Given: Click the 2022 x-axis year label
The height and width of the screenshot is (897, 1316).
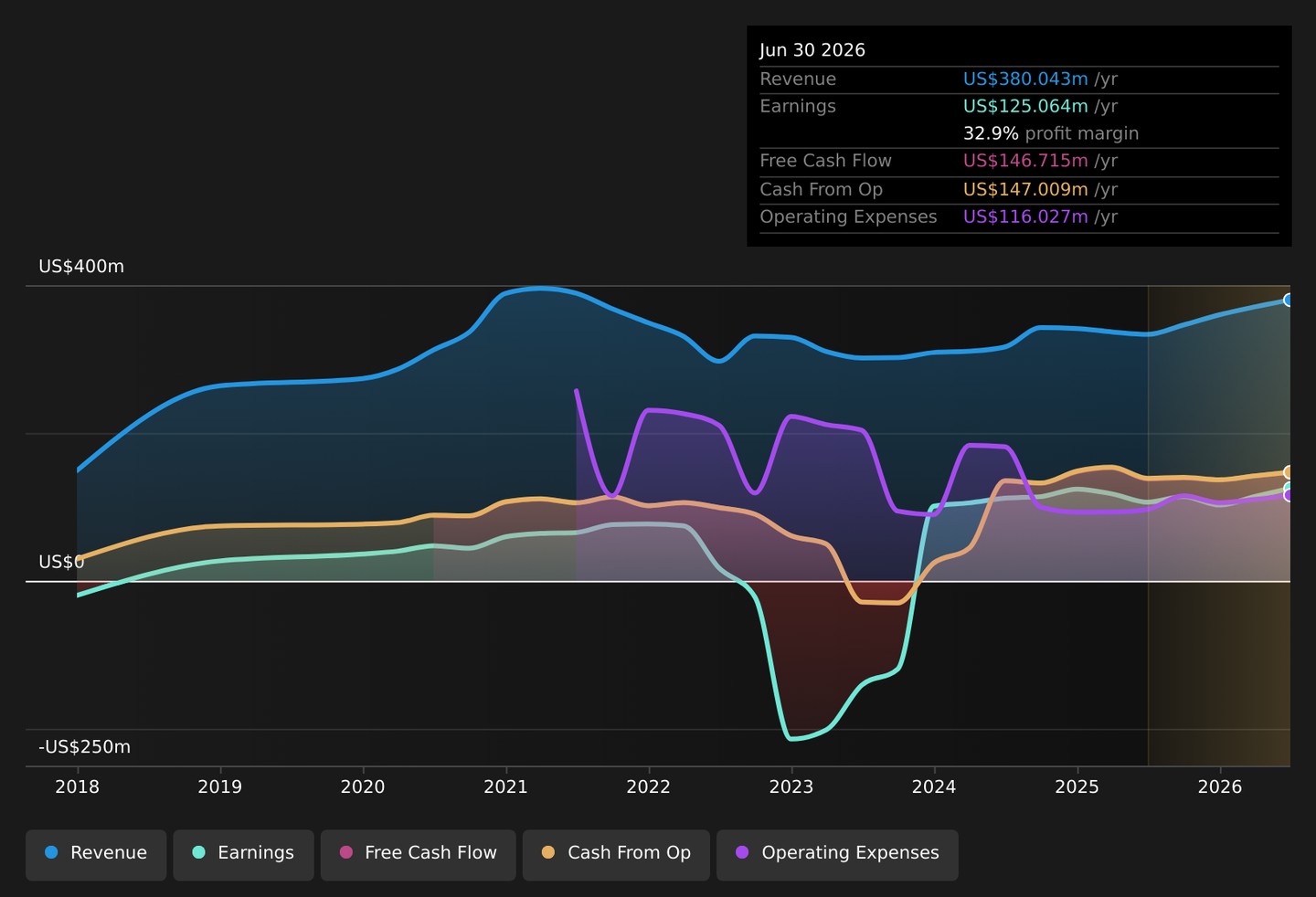Looking at the screenshot, I should [649, 786].
